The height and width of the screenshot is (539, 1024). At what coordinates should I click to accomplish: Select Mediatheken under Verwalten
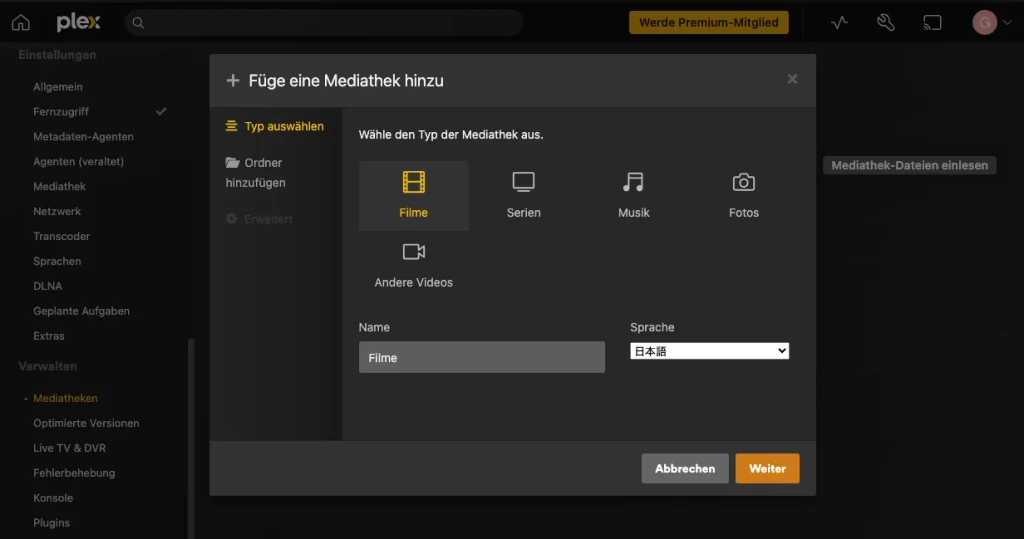pyautogui.click(x=65, y=398)
